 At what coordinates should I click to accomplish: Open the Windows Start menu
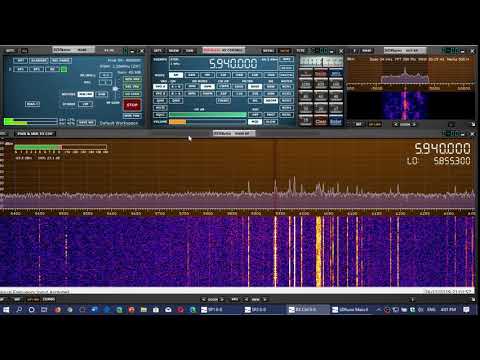[6, 310]
